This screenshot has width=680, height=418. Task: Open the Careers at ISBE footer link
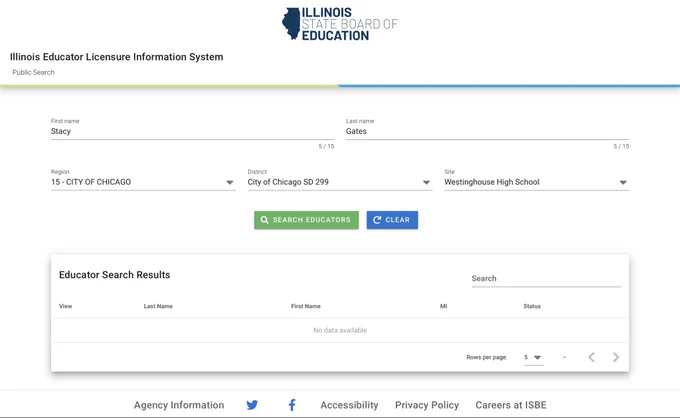point(511,405)
